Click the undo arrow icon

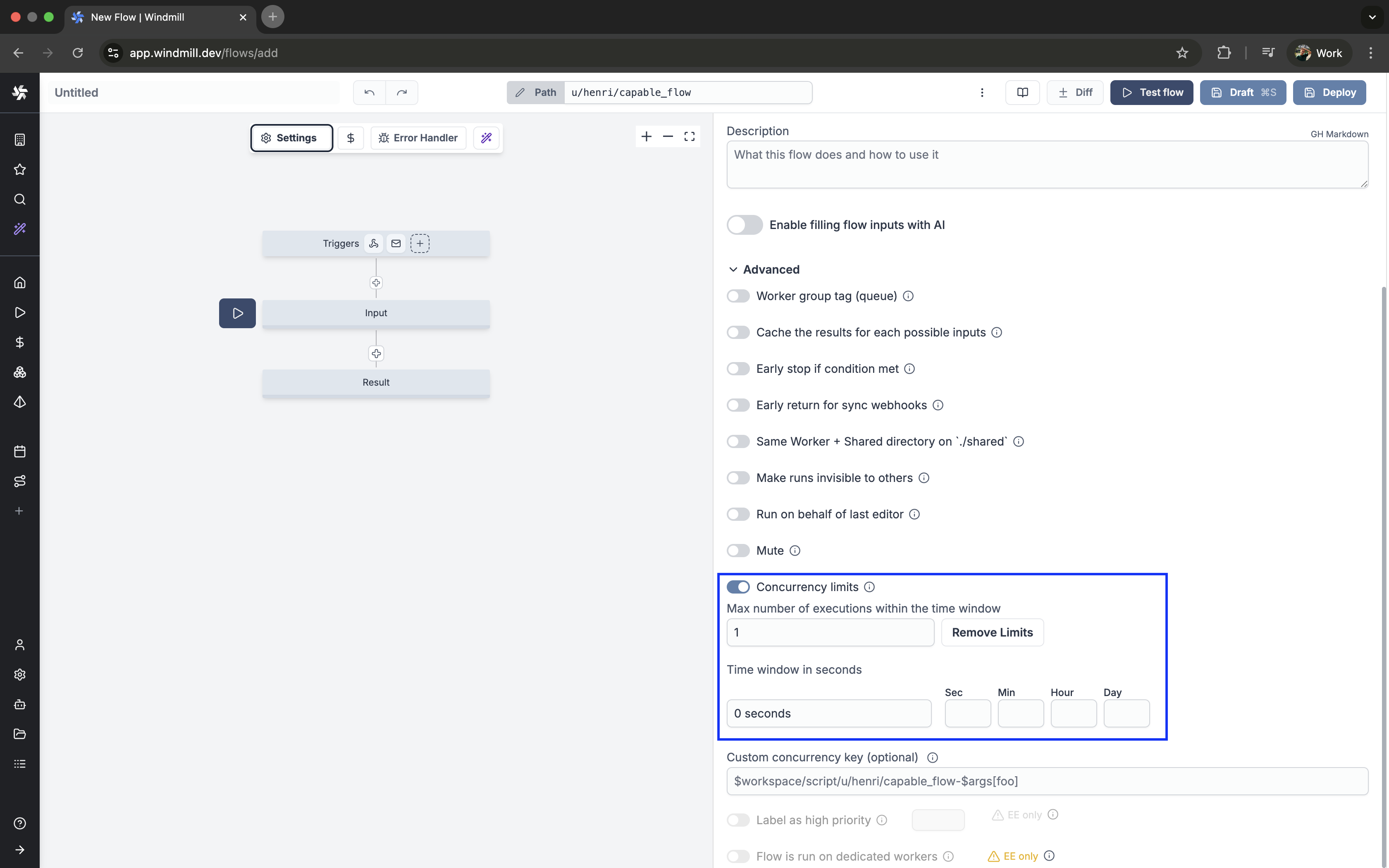point(369,93)
